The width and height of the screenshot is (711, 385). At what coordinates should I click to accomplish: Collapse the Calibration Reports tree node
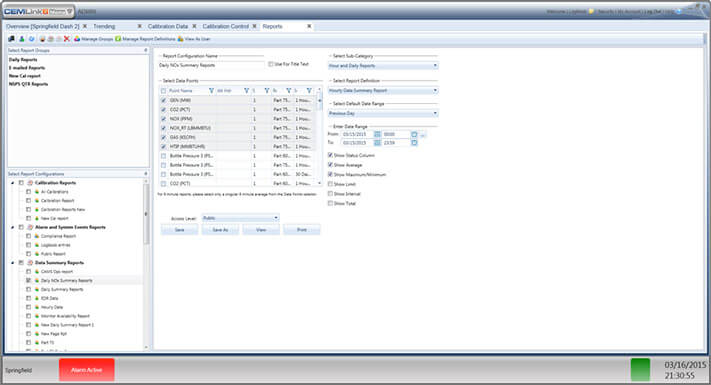(13, 183)
